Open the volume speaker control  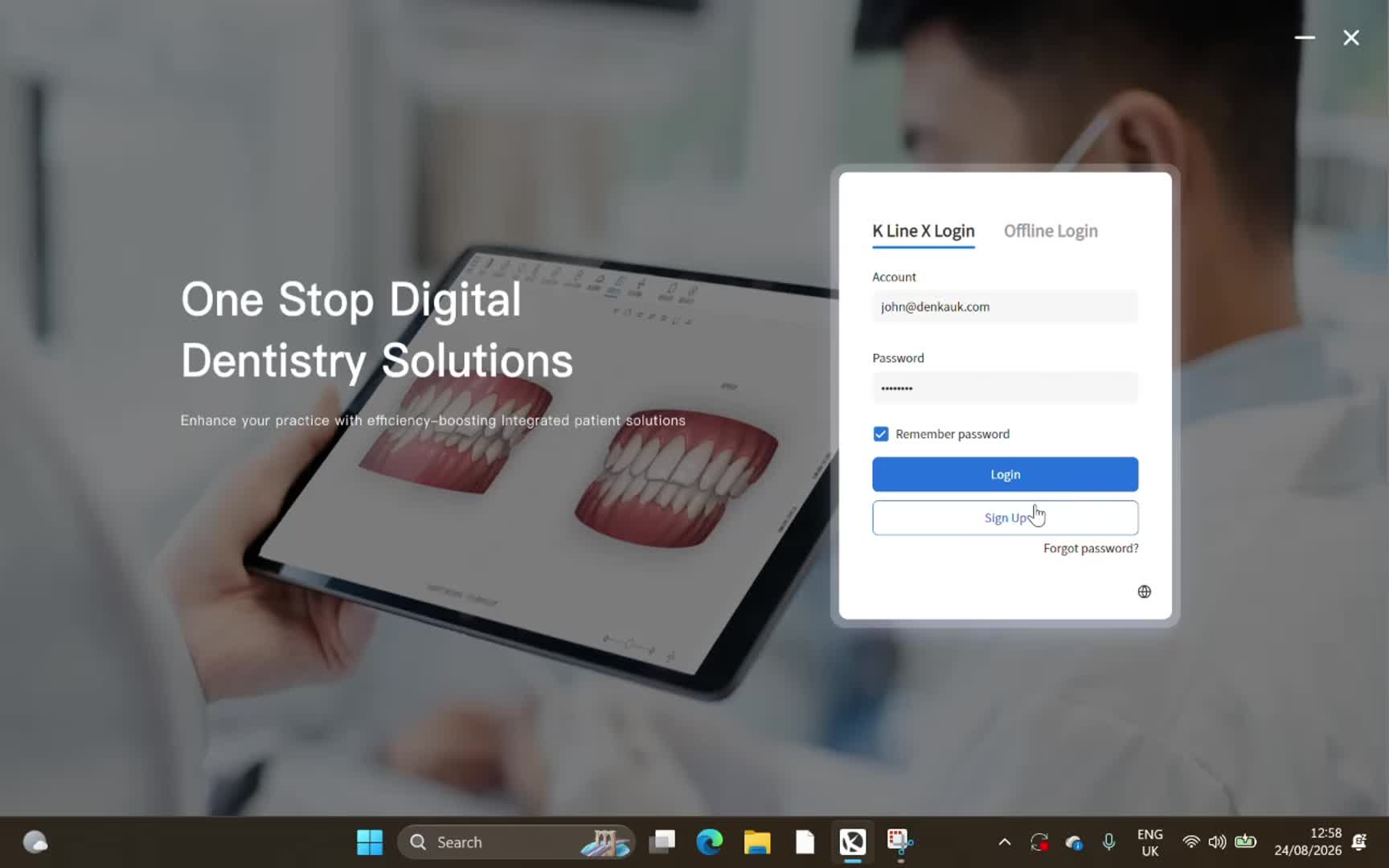point(1218,842)
